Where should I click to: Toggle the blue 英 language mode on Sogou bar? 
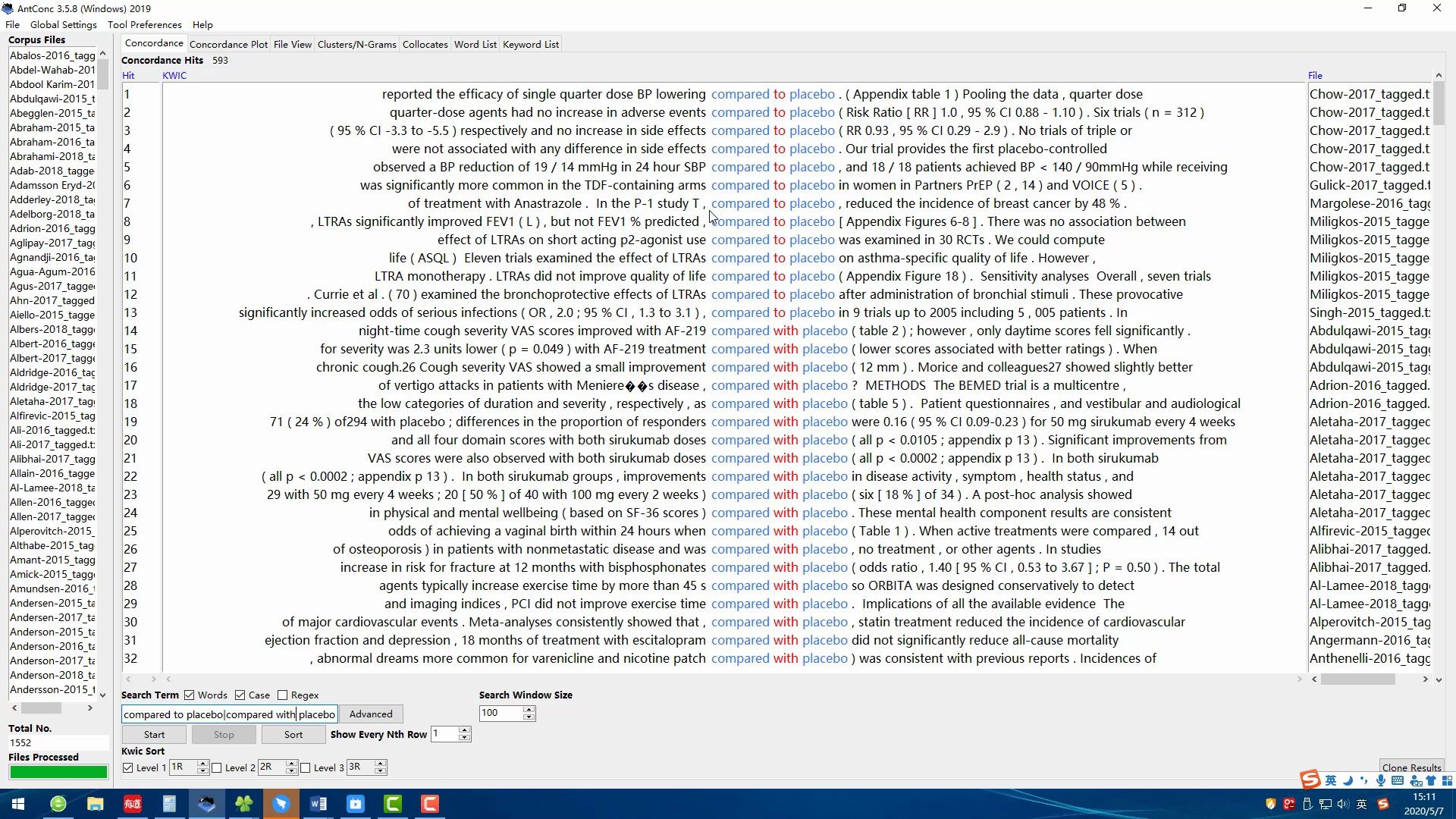[x=1331, y=780]
